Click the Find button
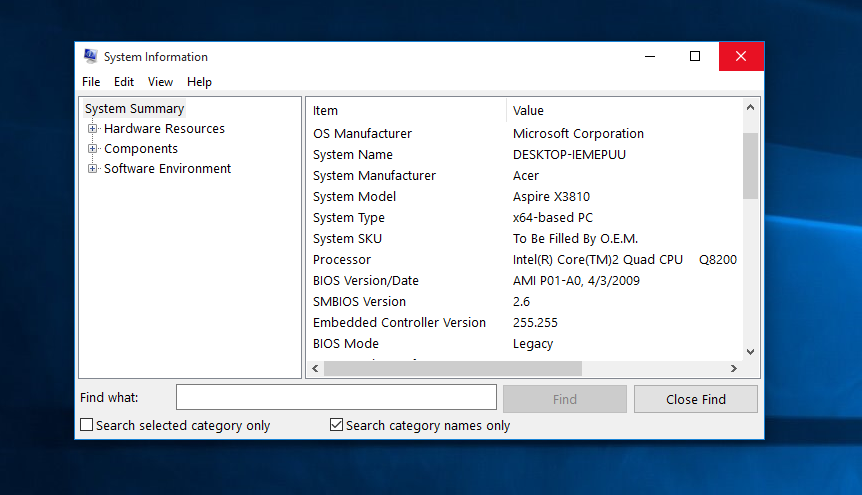Image resolution: width=862 pixels, height=495 pixels. click(565, 399)
